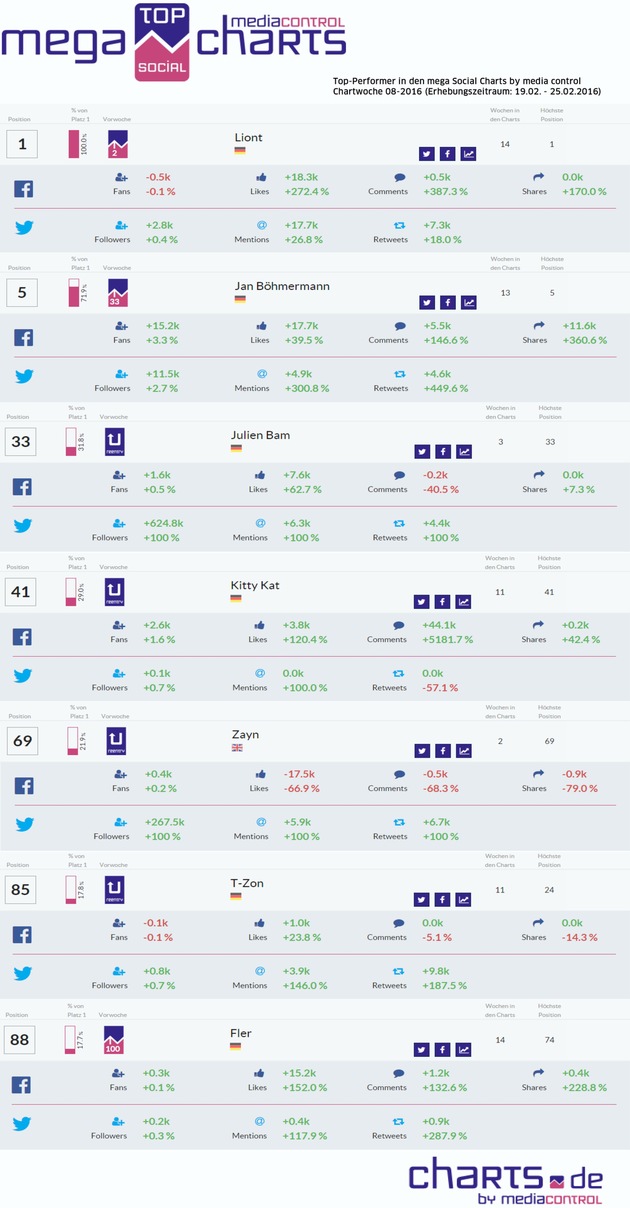
Task: Open the charts.de by media control logo
Action: pyautogui.click(x=506, y=1183)
